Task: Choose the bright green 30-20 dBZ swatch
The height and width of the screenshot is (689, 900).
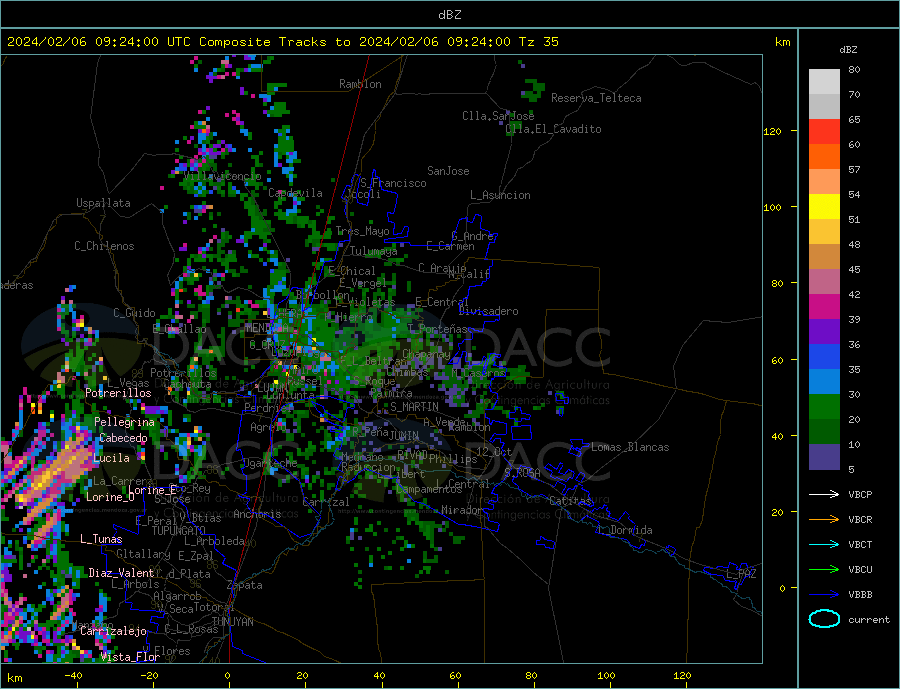Action: pos(824,407)
